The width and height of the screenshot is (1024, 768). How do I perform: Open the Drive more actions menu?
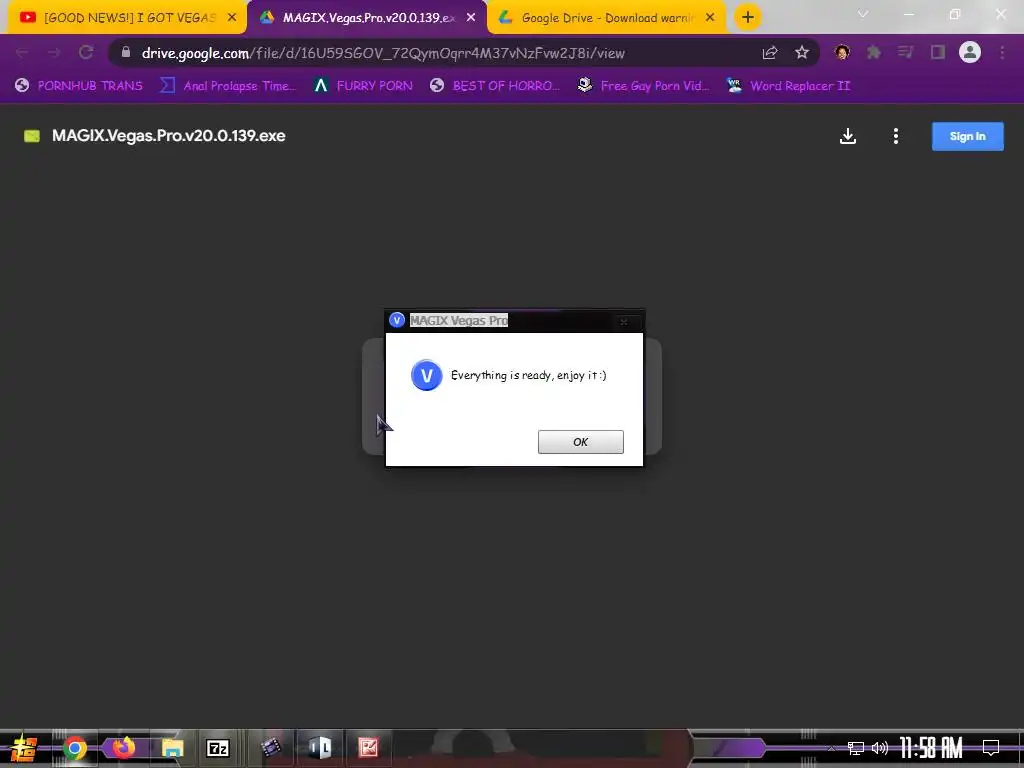click(896, 136)
